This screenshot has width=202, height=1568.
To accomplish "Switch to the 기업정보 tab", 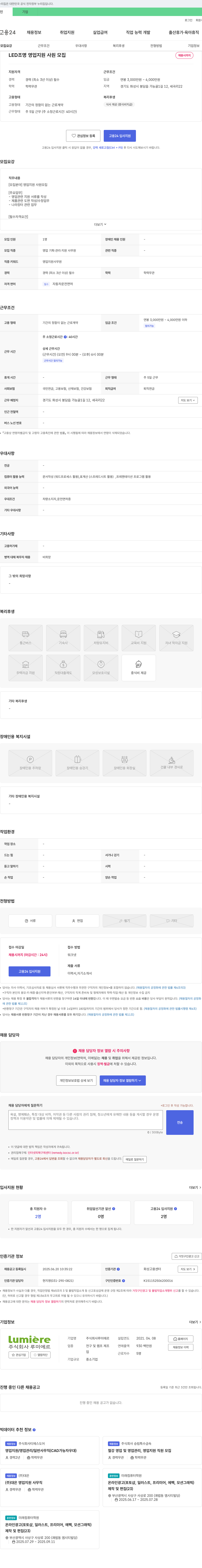I will [194, 46].
